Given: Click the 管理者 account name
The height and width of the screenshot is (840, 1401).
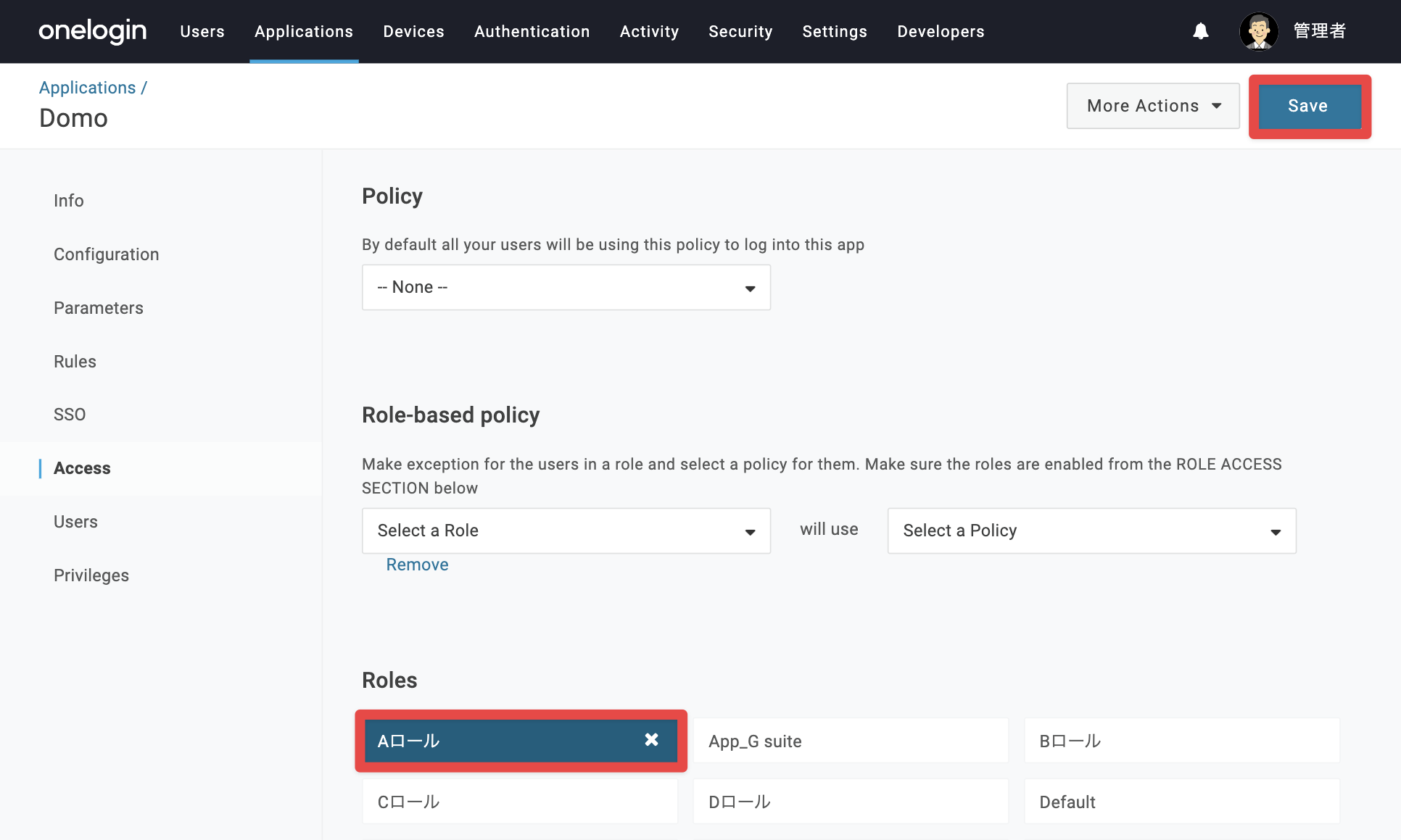Looking at the screenshot, I should (x=1320, y=31).
